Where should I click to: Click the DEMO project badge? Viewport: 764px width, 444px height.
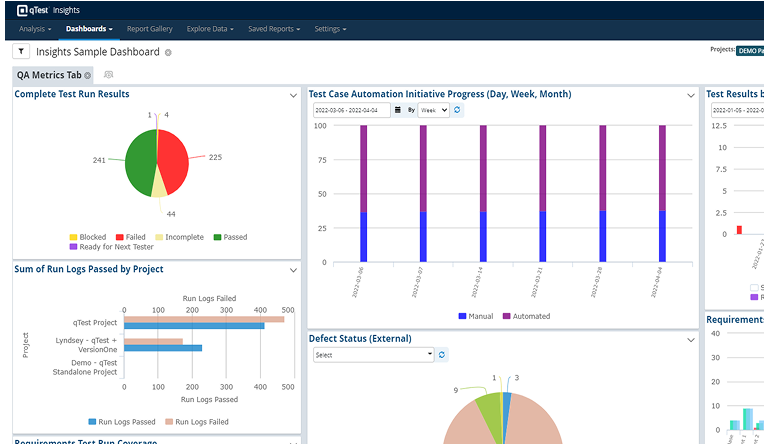pyautogui.click(x=749, y=49)
